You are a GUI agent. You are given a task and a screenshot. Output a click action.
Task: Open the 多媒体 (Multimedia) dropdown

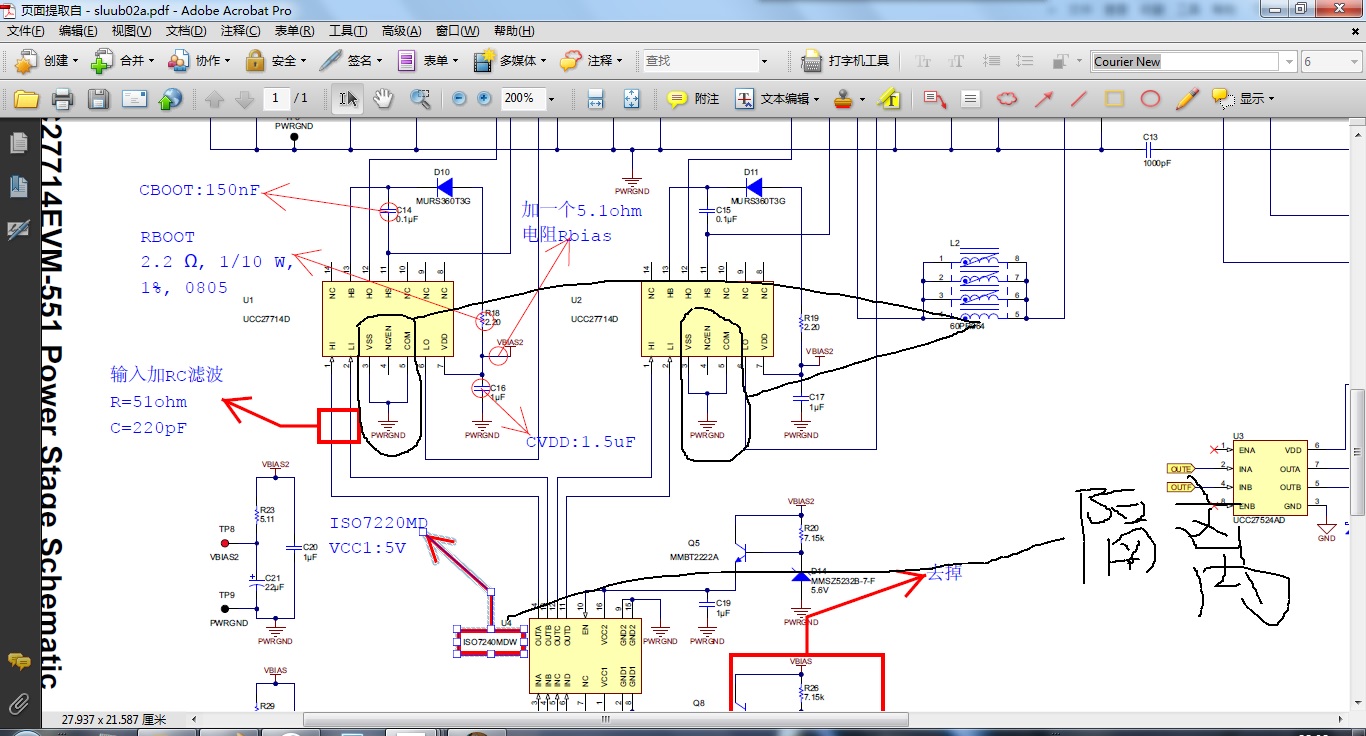[510, 61]
